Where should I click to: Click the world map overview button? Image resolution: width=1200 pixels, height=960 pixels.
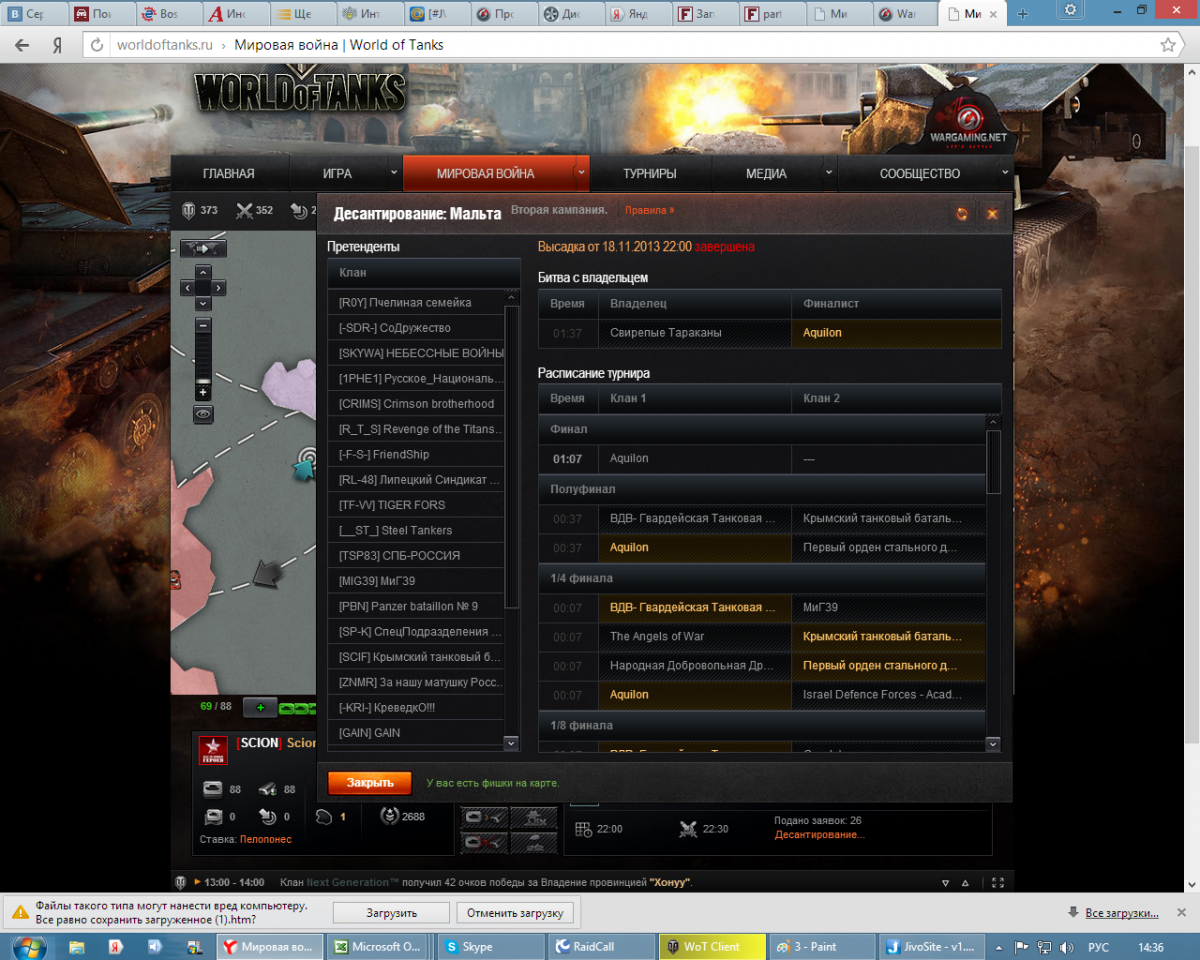tap(203, 248)
